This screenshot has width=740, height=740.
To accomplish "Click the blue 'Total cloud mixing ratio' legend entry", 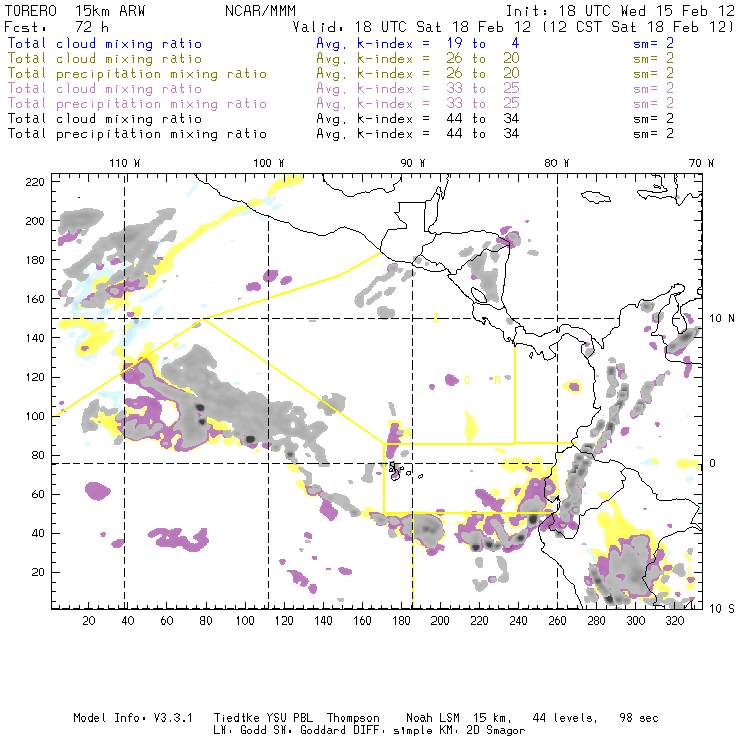I will tap(105, 44).
